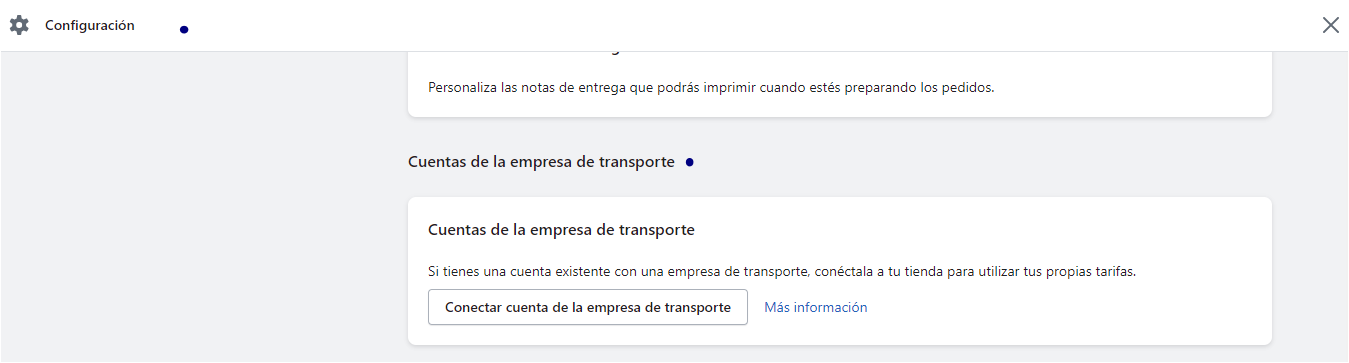
Task: Select the bold section heading above the transport card
Action: pos(542,162)
